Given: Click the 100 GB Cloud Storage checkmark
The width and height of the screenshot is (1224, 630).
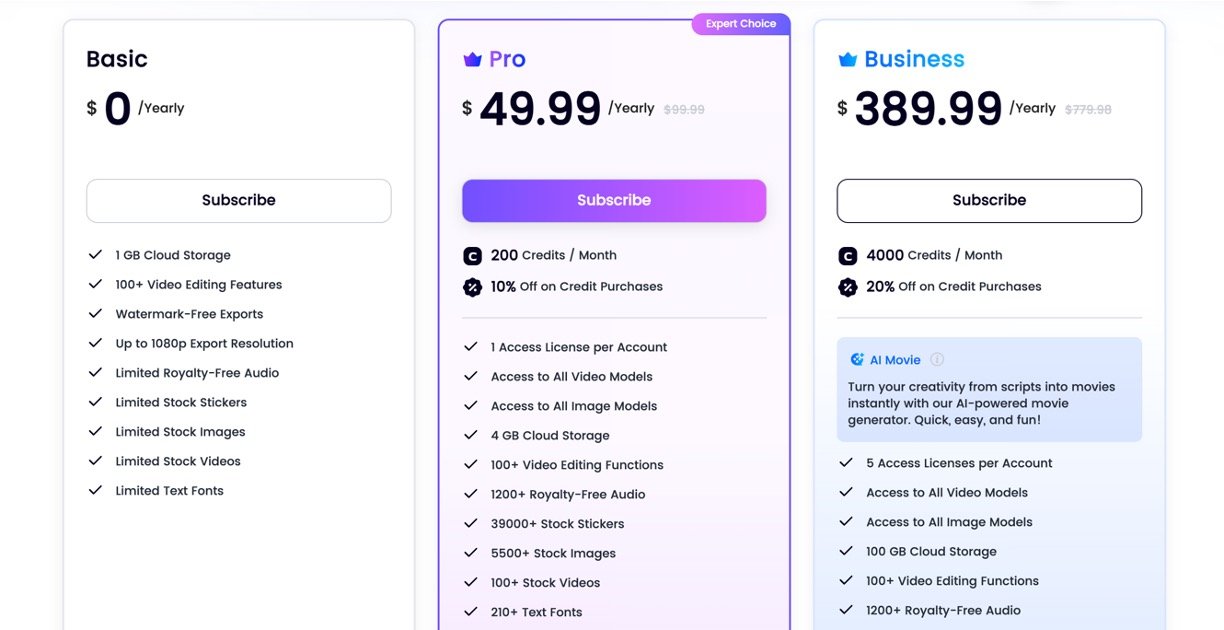Looking at the screenshot, I should point(846,552).
